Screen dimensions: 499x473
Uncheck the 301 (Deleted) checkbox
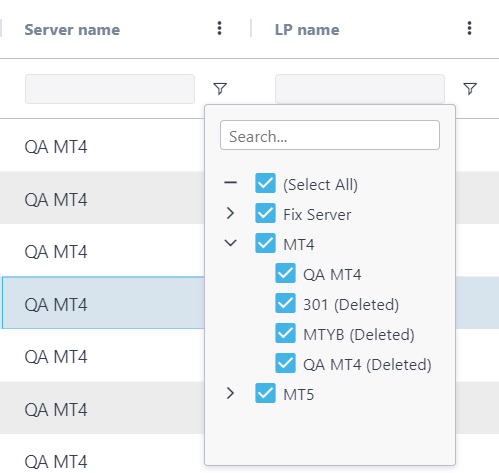(x=285, y=303)
